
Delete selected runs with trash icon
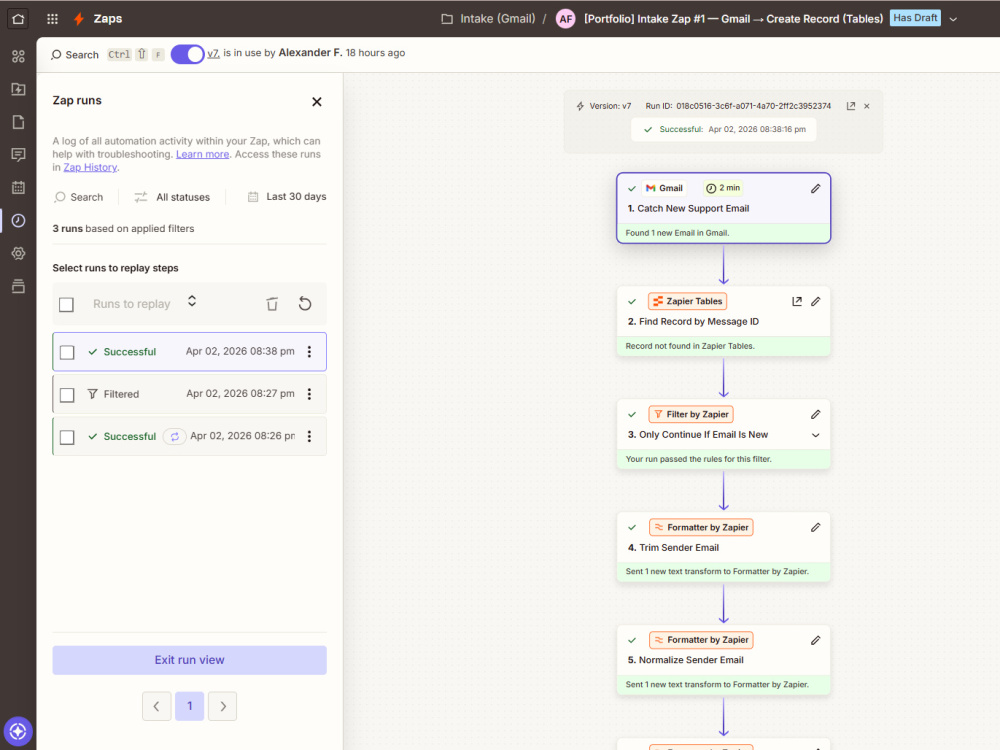tap(272, 304)
